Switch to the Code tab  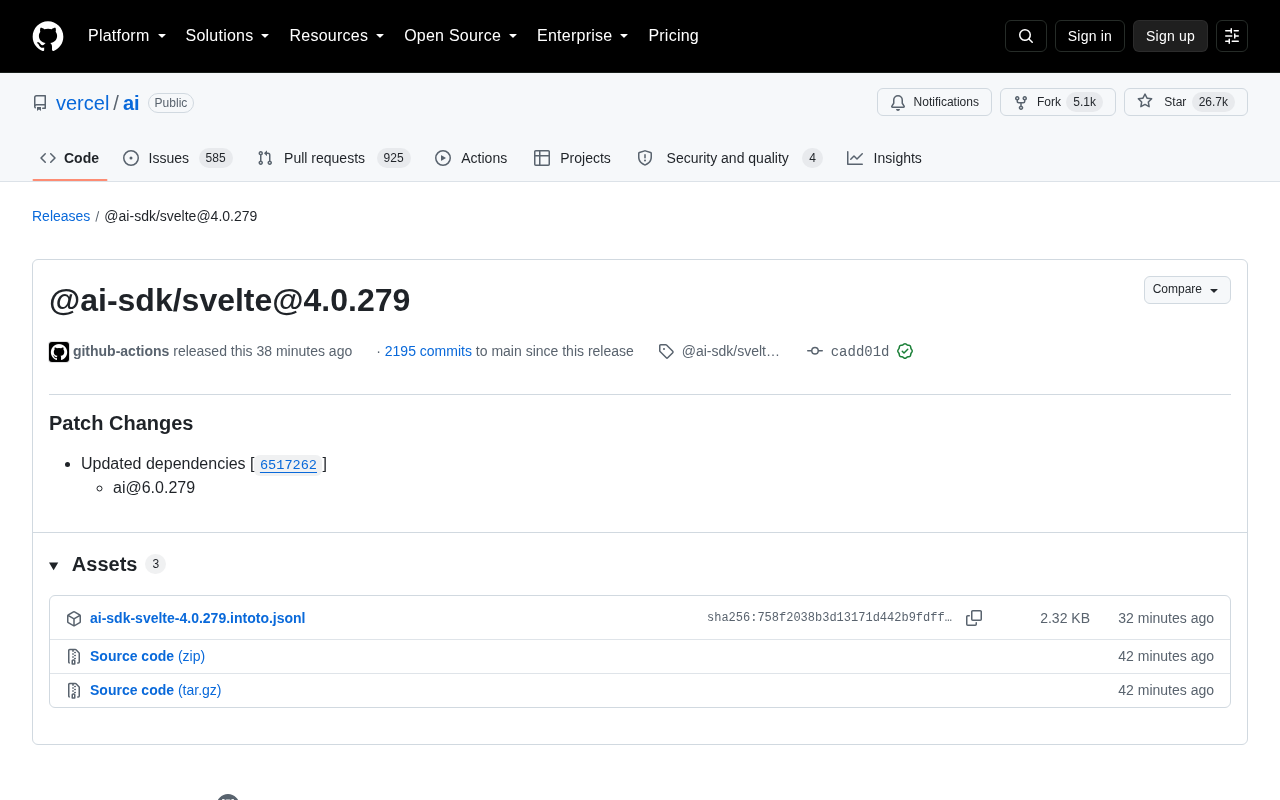coord(70,158)
